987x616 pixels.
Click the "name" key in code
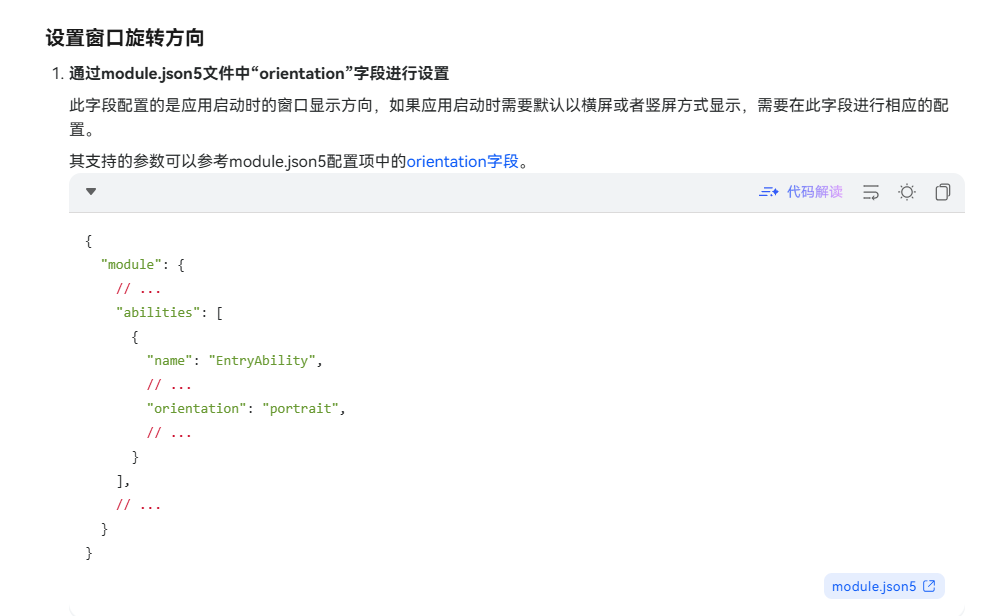click(x=169, y=360)
